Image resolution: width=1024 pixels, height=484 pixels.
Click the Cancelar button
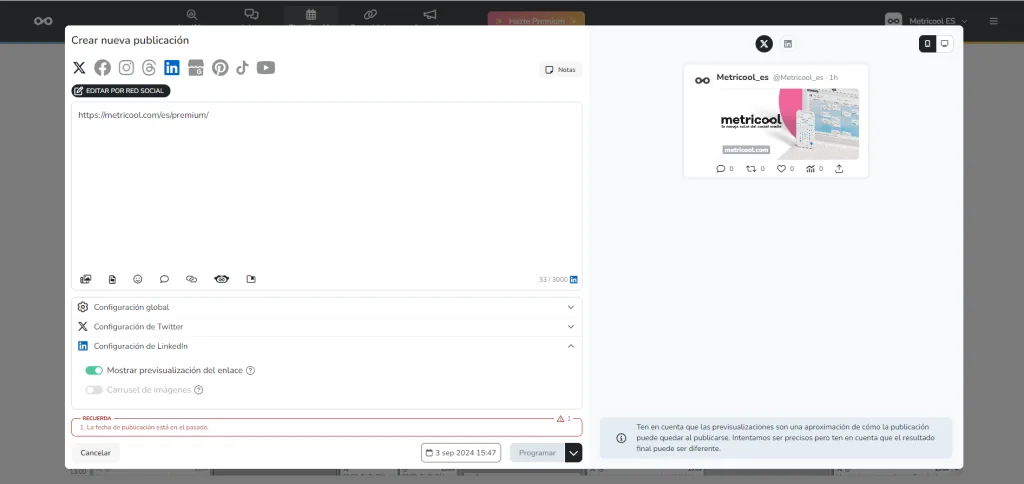point(95,453)
